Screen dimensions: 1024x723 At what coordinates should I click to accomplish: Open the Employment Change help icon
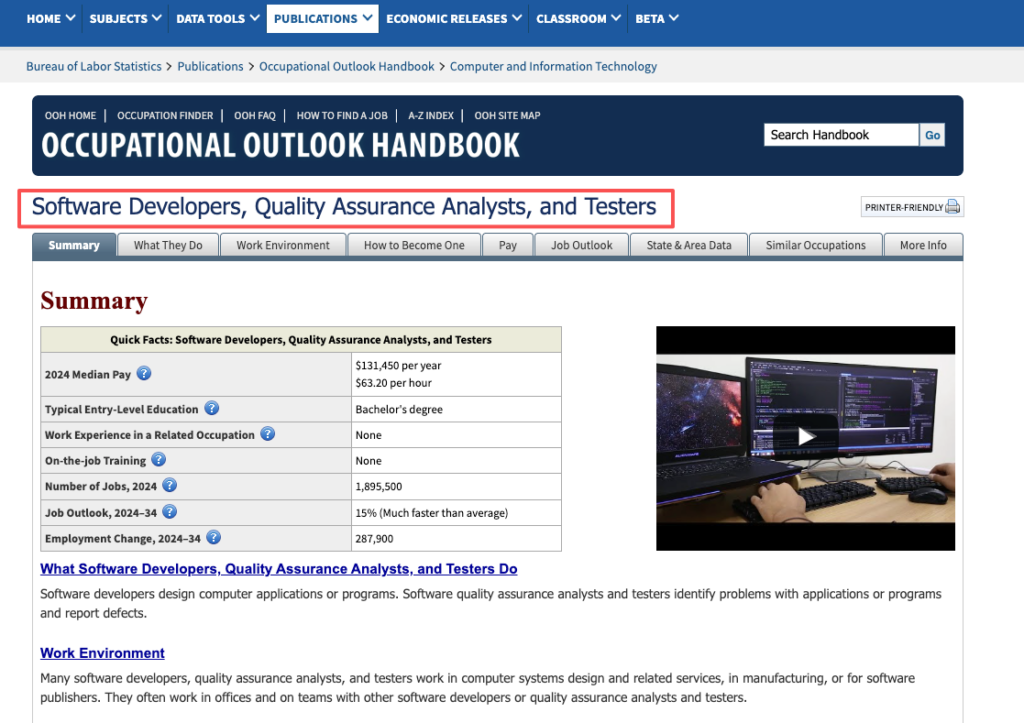(213, 537)
